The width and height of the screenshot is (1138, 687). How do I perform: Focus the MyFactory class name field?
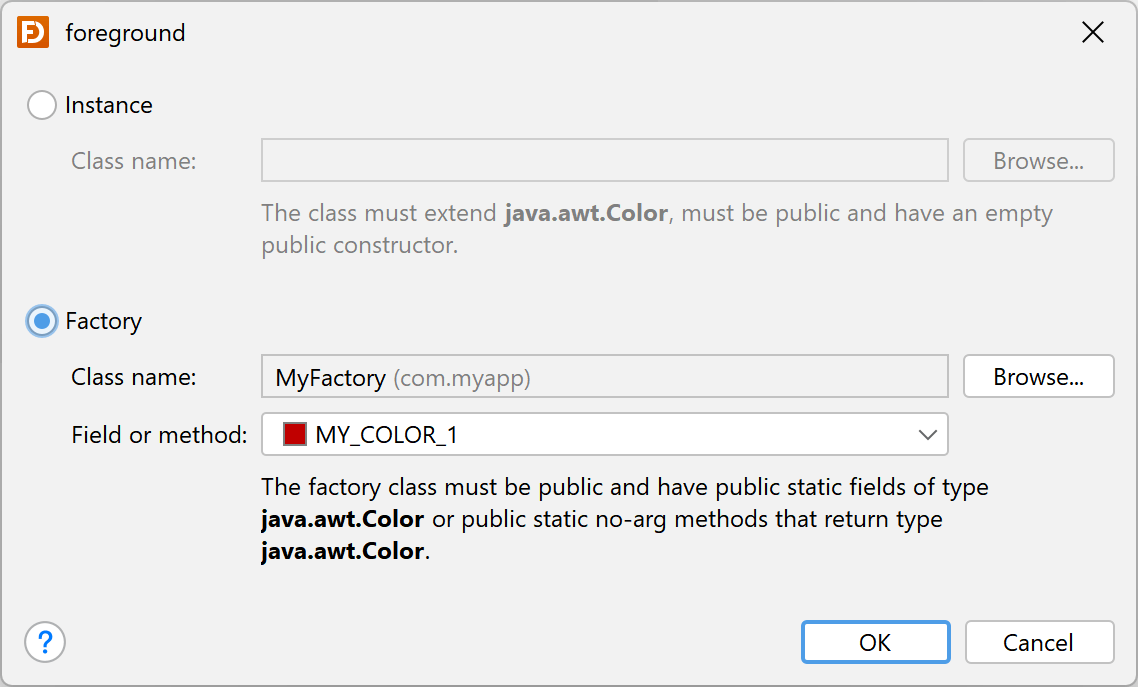pyautogui.click(x=605, y=376)
